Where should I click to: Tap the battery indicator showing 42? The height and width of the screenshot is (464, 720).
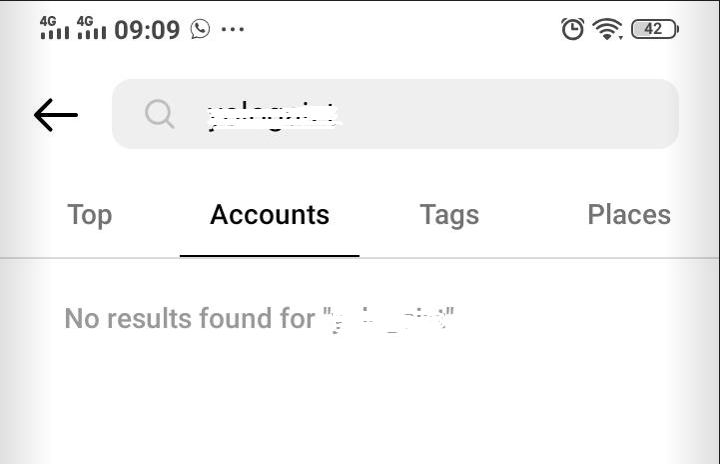[x=655, y=29]
